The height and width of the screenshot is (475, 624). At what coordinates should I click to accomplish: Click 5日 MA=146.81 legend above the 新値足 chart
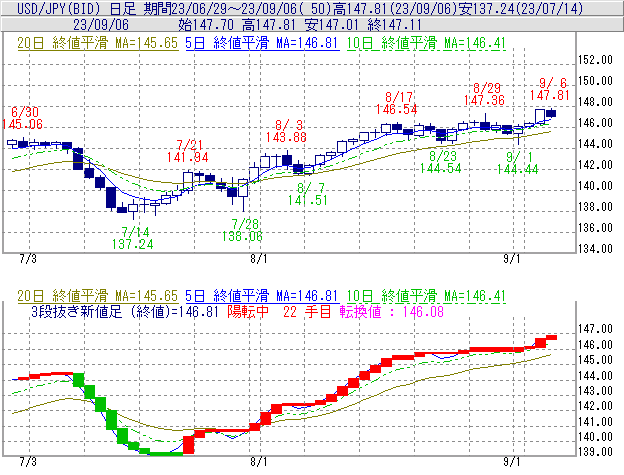262,296
